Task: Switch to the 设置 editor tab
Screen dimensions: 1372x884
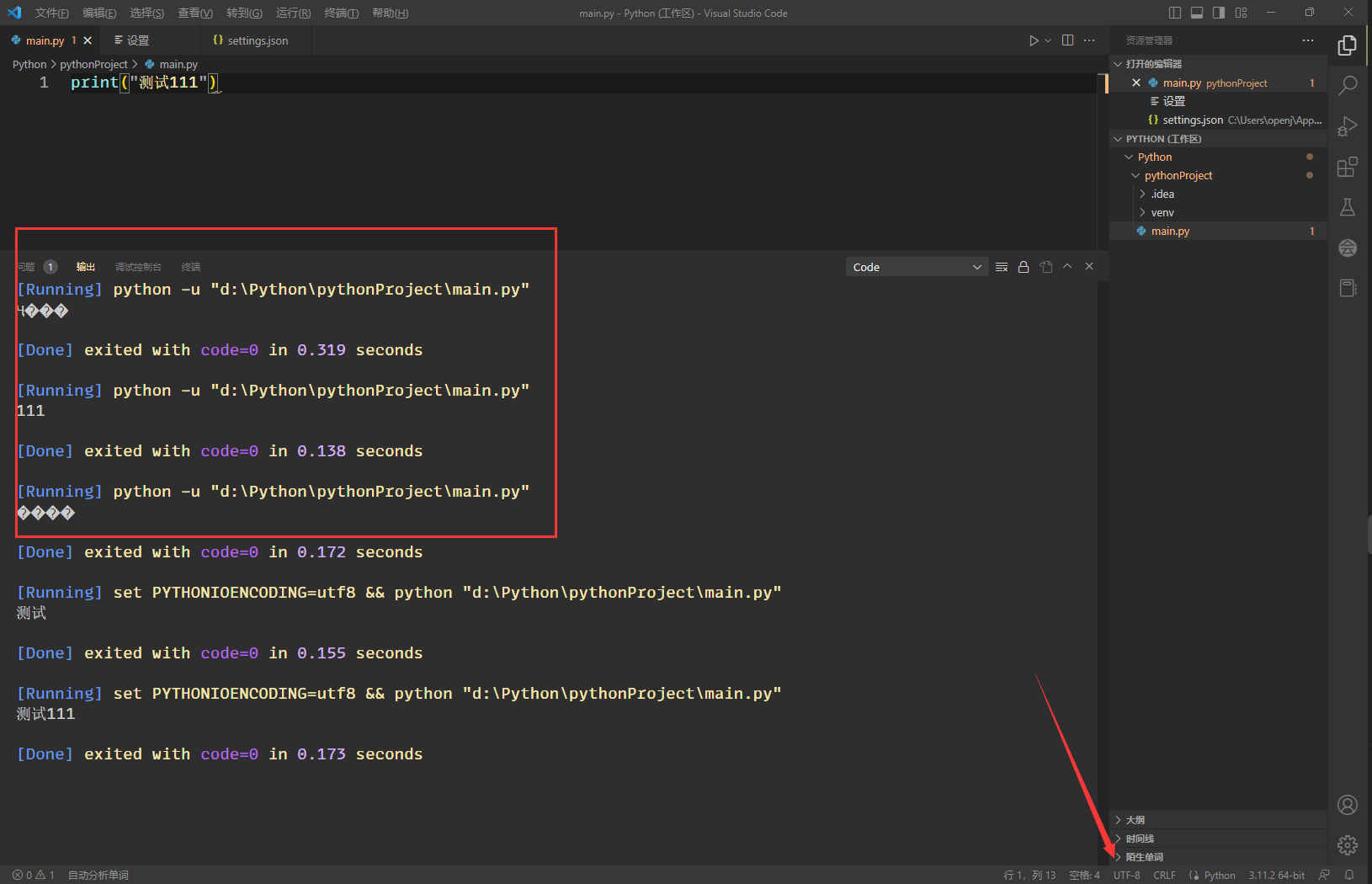Action: click(151, 40)
